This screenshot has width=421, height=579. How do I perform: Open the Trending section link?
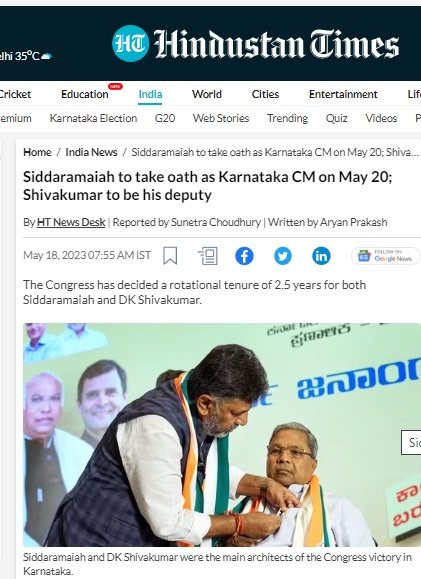click(x=287, y=118)
